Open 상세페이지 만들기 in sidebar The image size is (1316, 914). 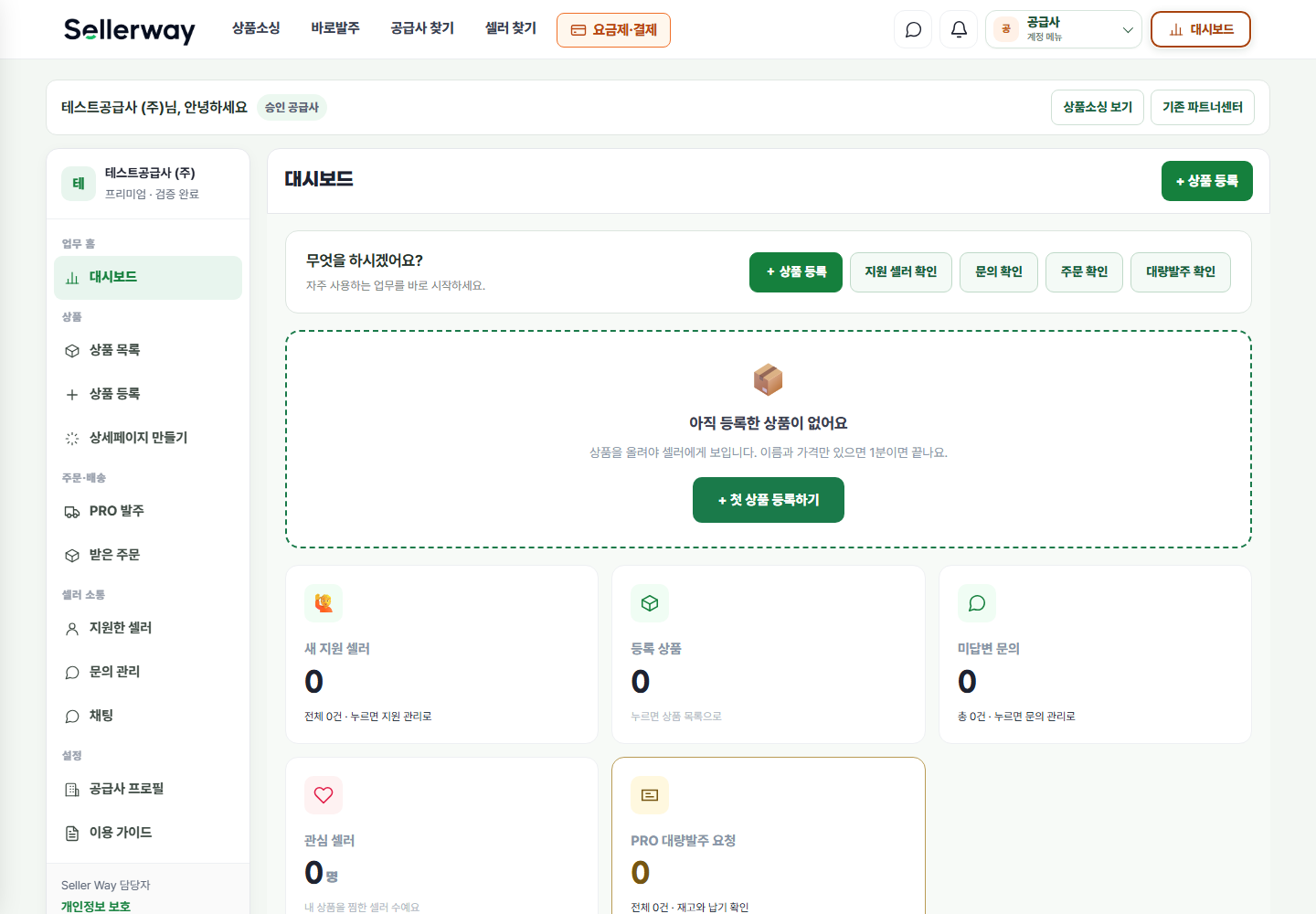pos(148,438)
